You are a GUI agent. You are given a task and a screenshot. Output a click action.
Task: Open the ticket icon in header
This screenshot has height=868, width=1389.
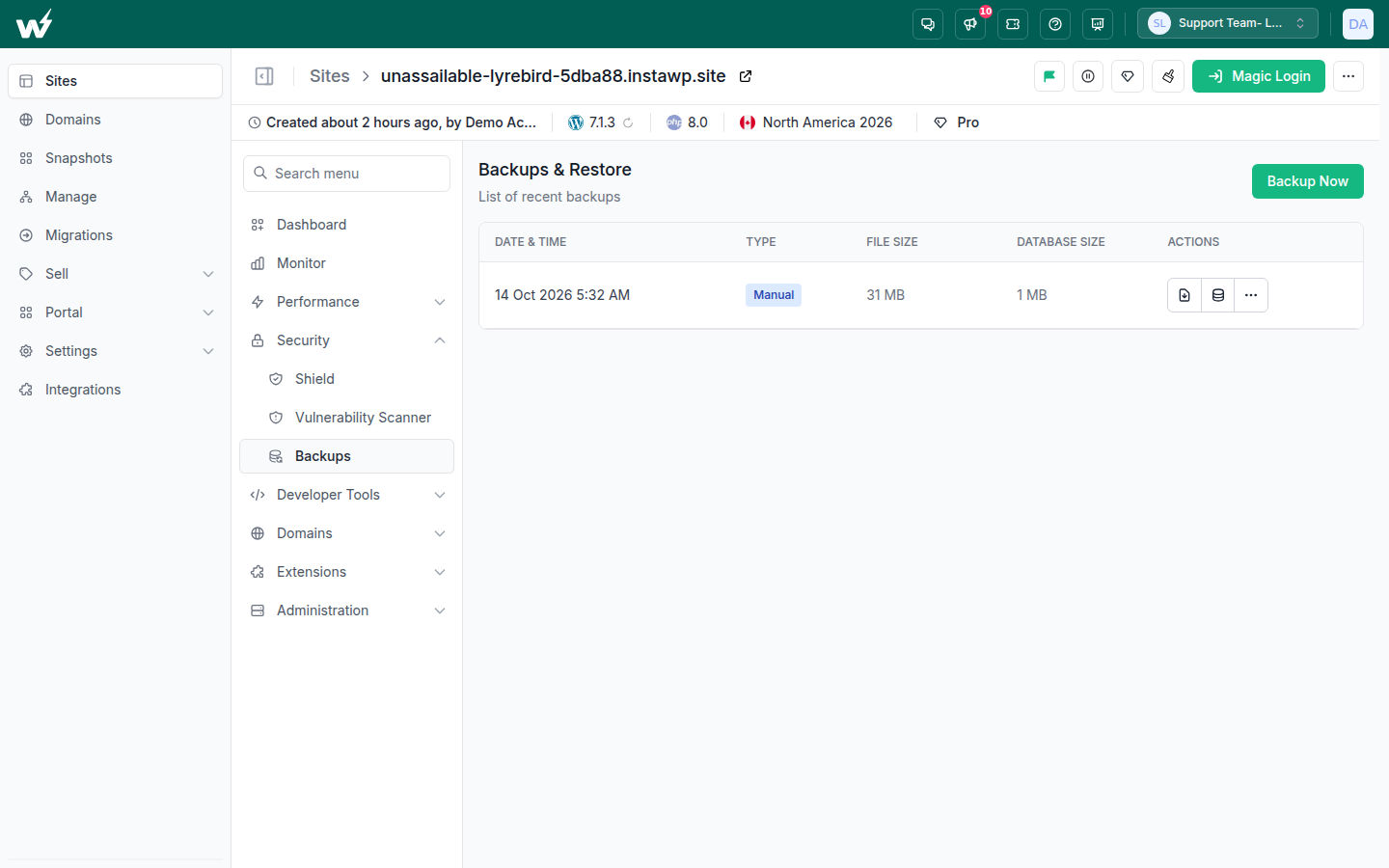pos(1013,24)
